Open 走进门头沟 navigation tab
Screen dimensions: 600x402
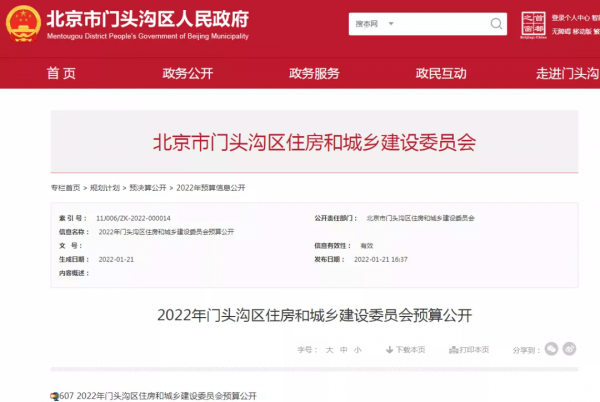pyautogui.click(x=567, y=73)
